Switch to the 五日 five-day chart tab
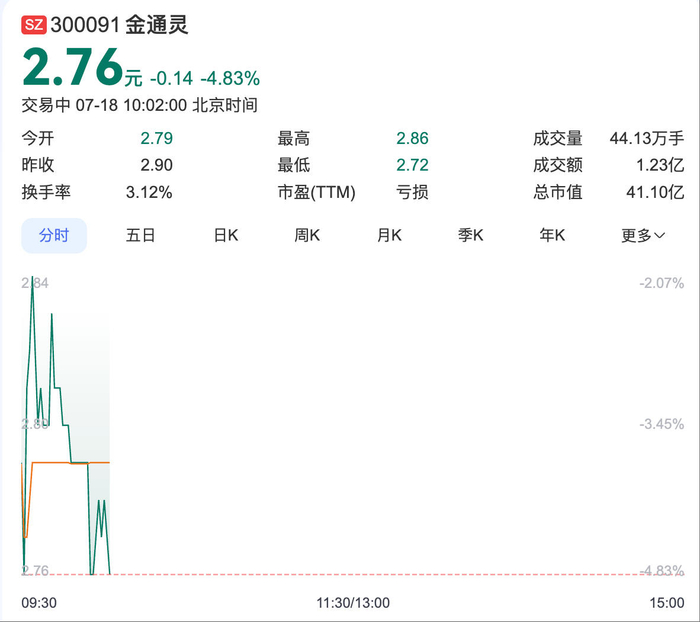Viewport: 700px width, 622px height. (x=140, y=235)
